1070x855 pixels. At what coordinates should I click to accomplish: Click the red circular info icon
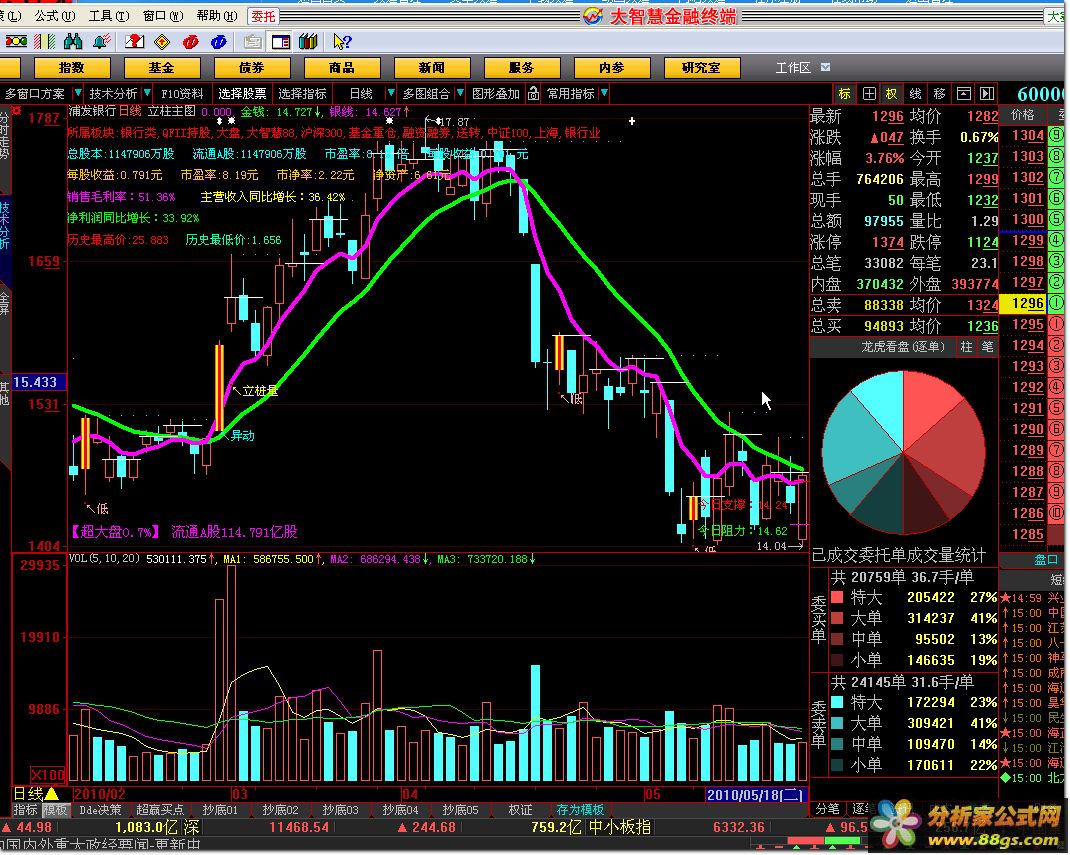[190, 42]
